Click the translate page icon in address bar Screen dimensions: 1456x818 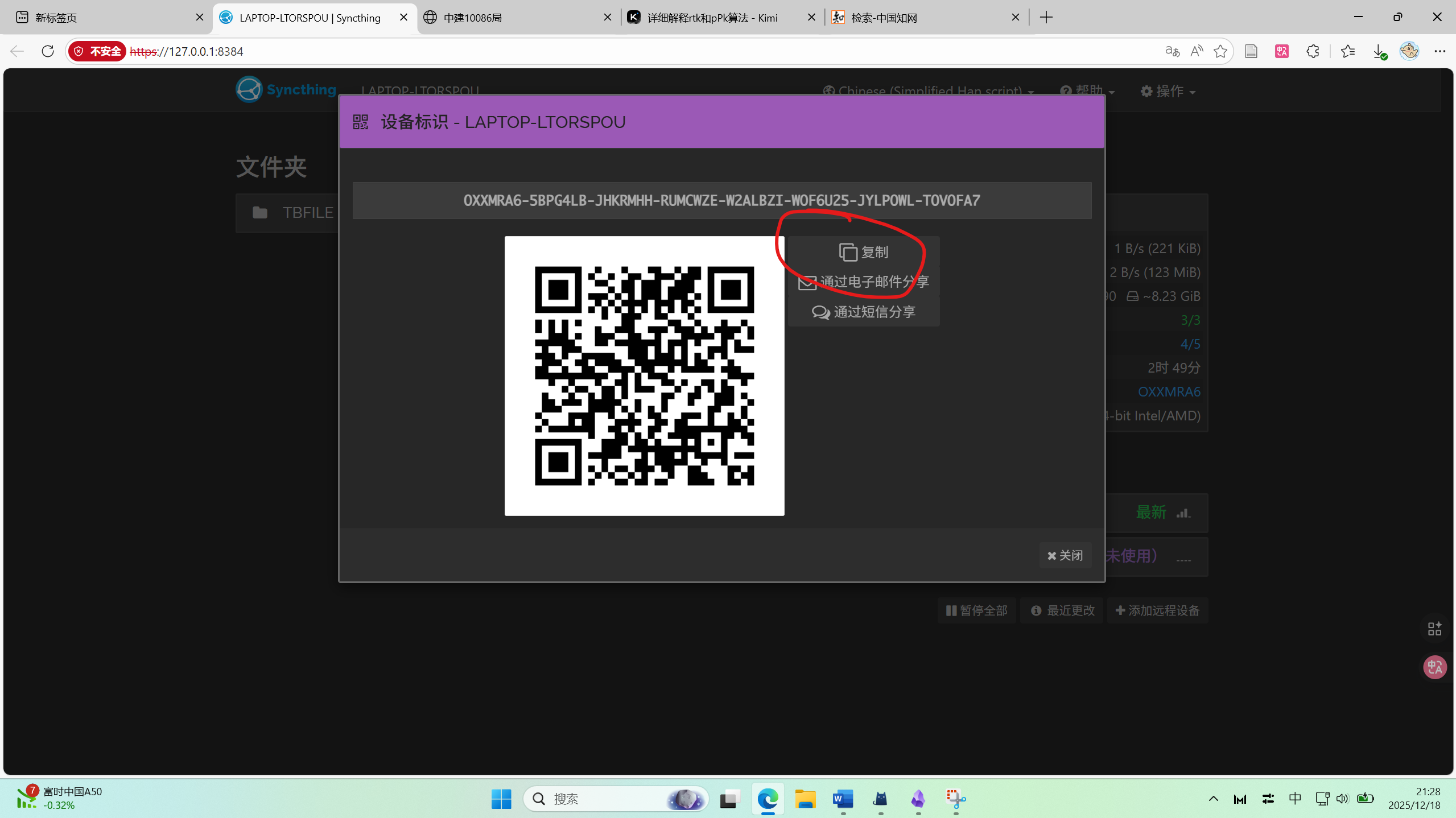click(x=1172, y=51)
